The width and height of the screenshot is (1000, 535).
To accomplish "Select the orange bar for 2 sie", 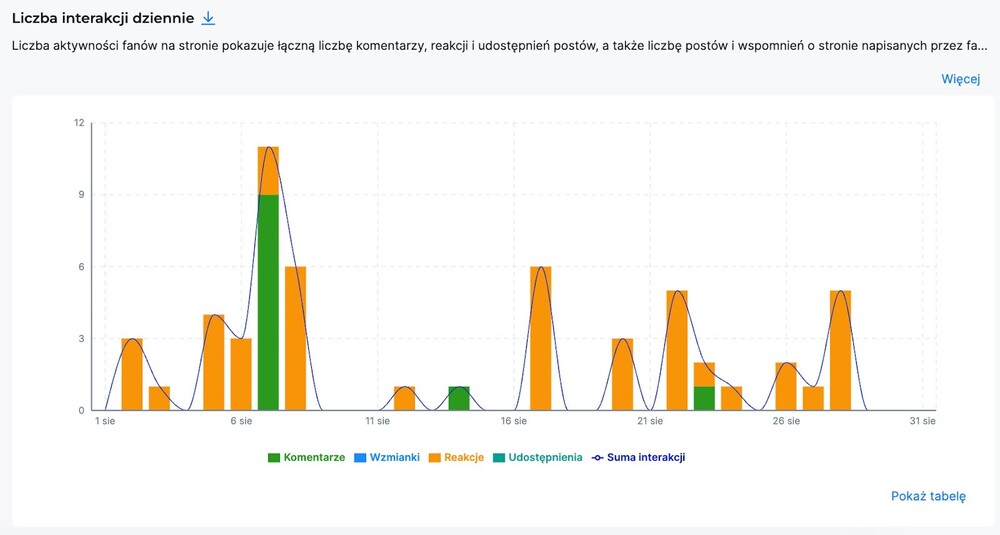I will click(x=132, y=374).
